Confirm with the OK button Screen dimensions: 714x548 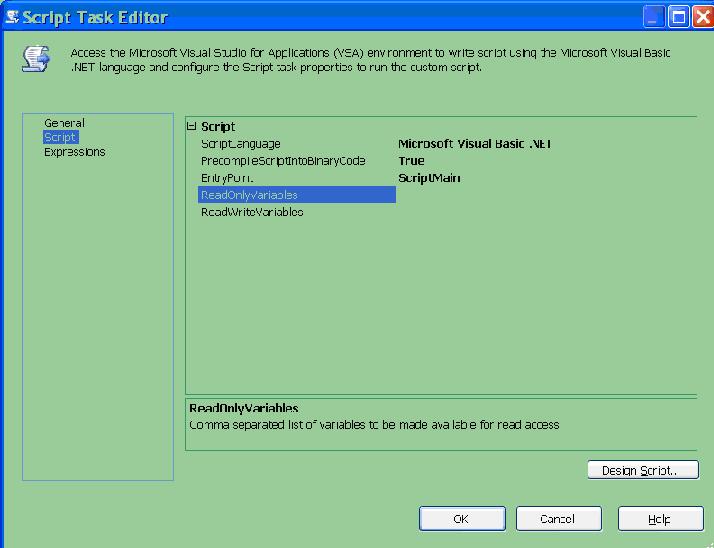click(x=462, y=518)
